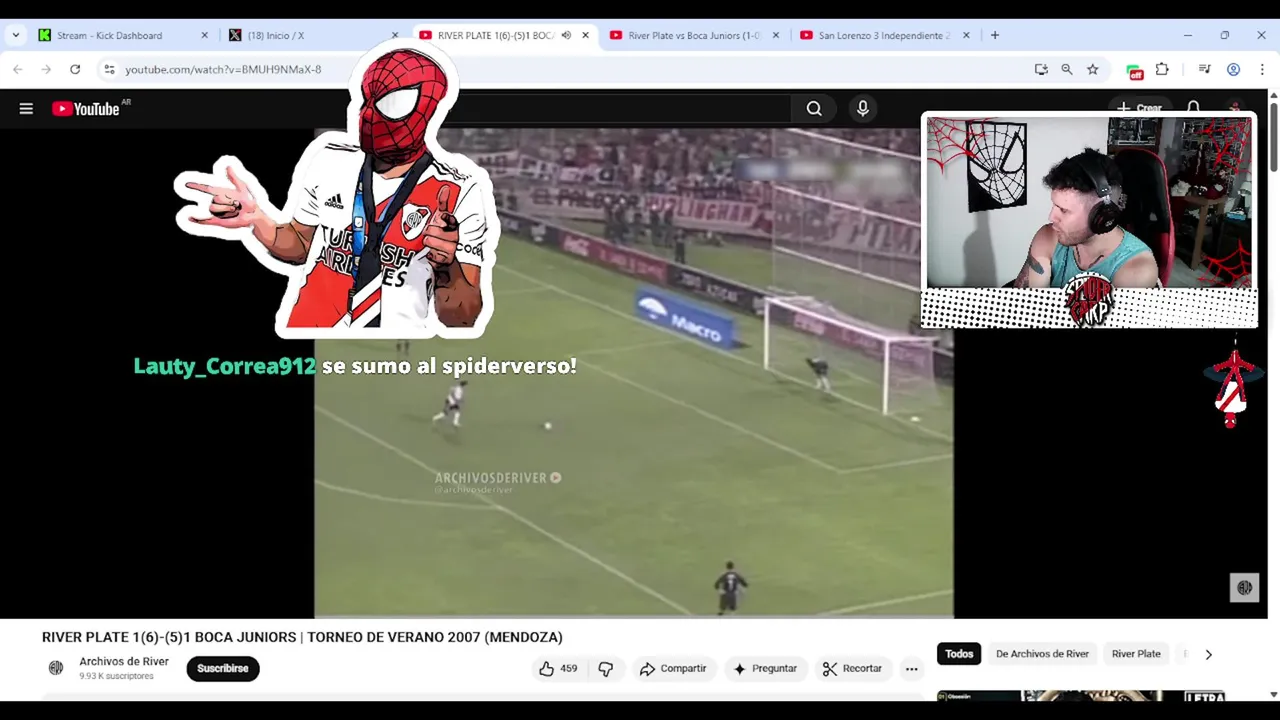The height and width of the screenshot is (720, 1280).
Task: Open a new browser tab
Action: click(x=994, y=35)
